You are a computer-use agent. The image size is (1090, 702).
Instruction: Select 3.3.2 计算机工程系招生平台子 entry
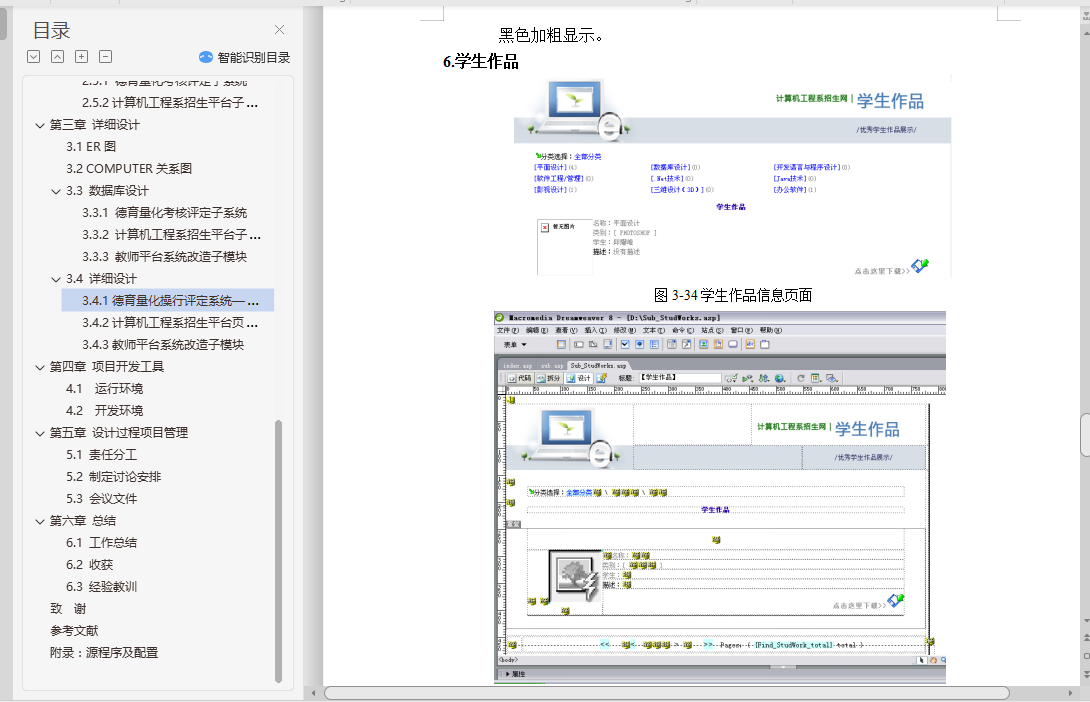click(171, 234)
